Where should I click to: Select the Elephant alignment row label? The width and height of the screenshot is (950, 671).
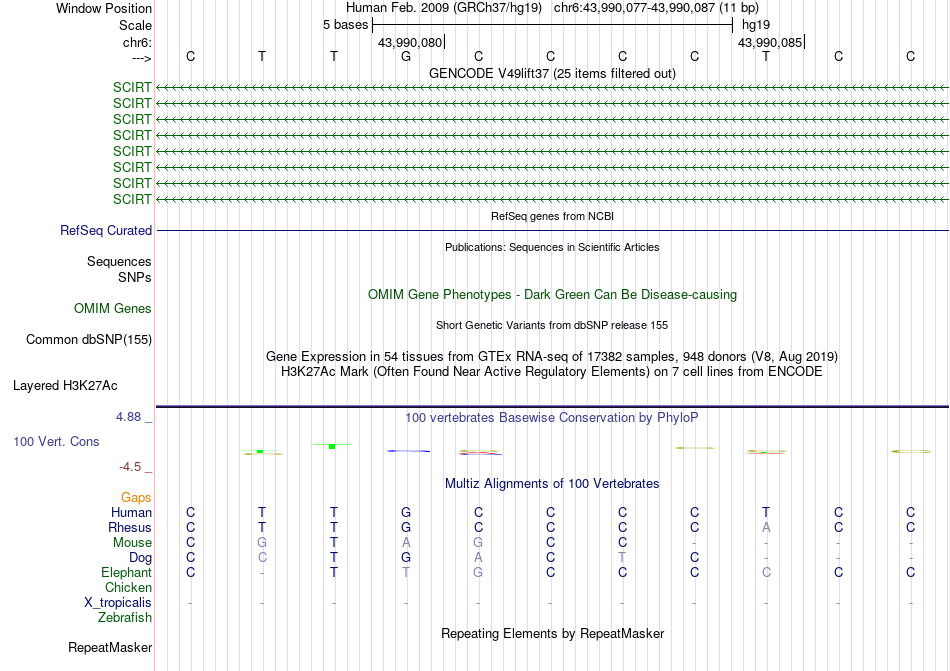click(126, 572)
